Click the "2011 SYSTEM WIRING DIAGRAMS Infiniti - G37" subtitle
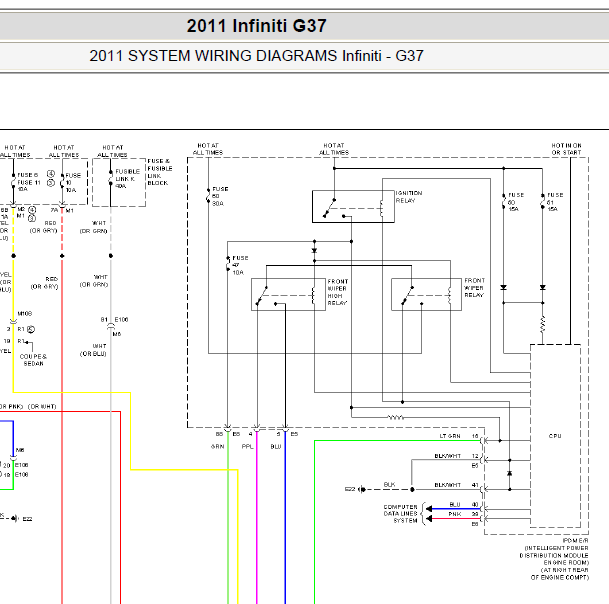 point(256,56)
